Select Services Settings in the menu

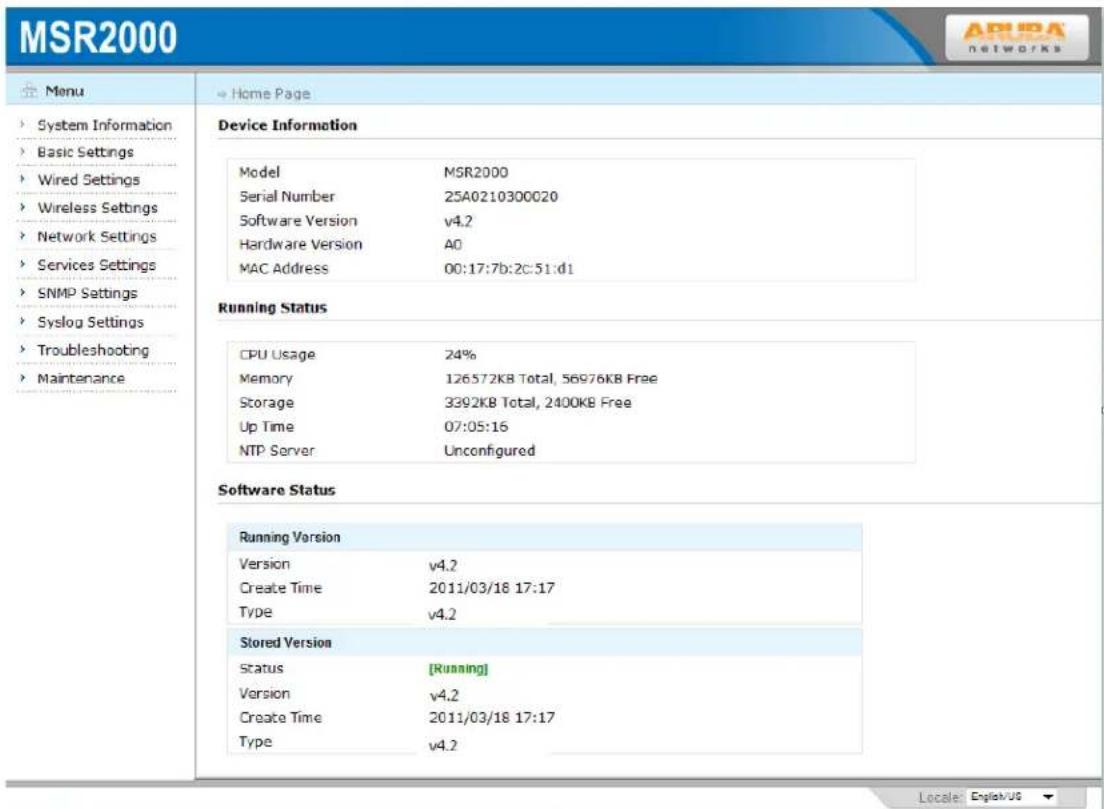[x=96, y=265]
